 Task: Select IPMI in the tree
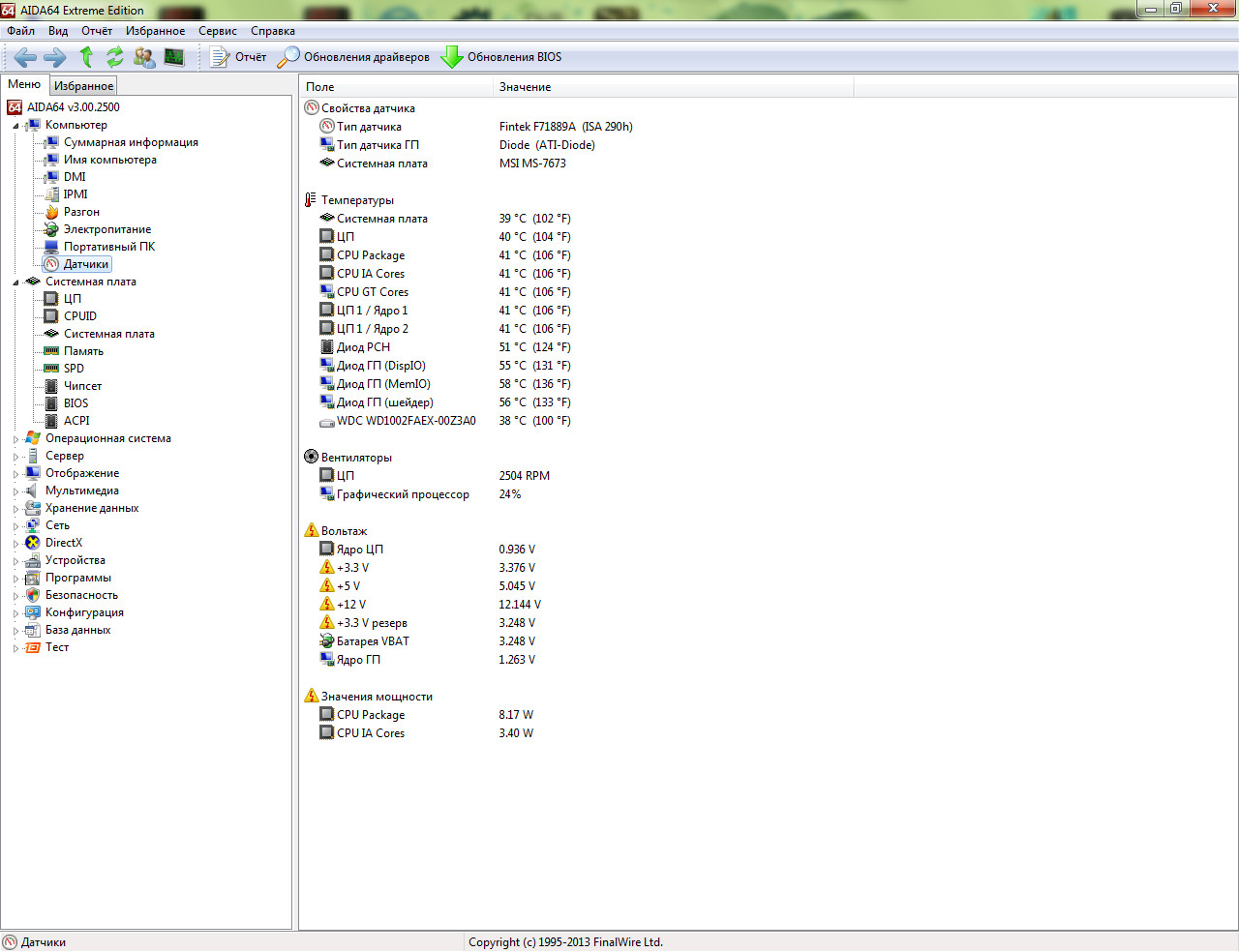click(x=76, y=194)
